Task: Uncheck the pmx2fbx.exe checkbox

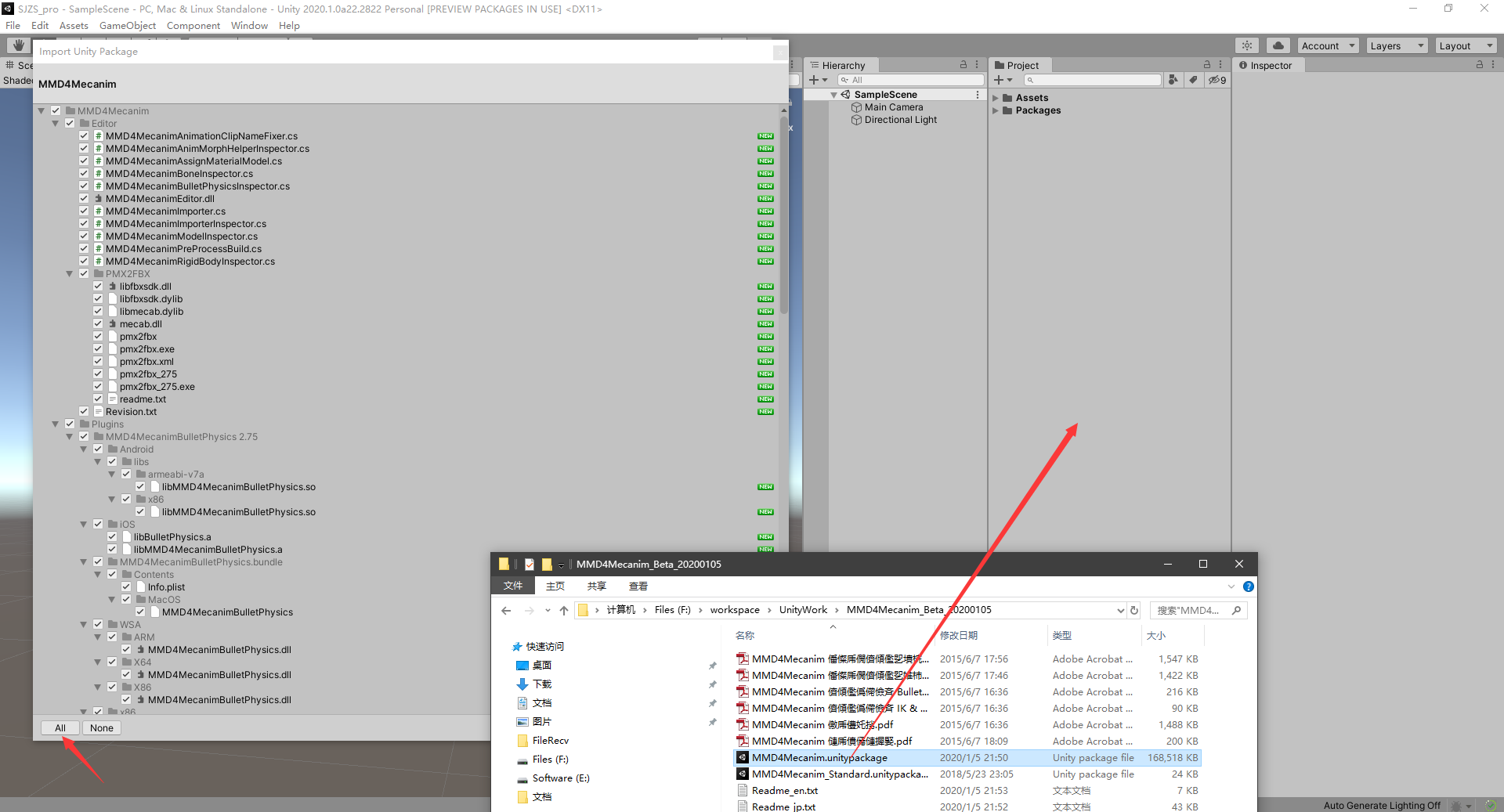Action: click(x=98, y=349)
